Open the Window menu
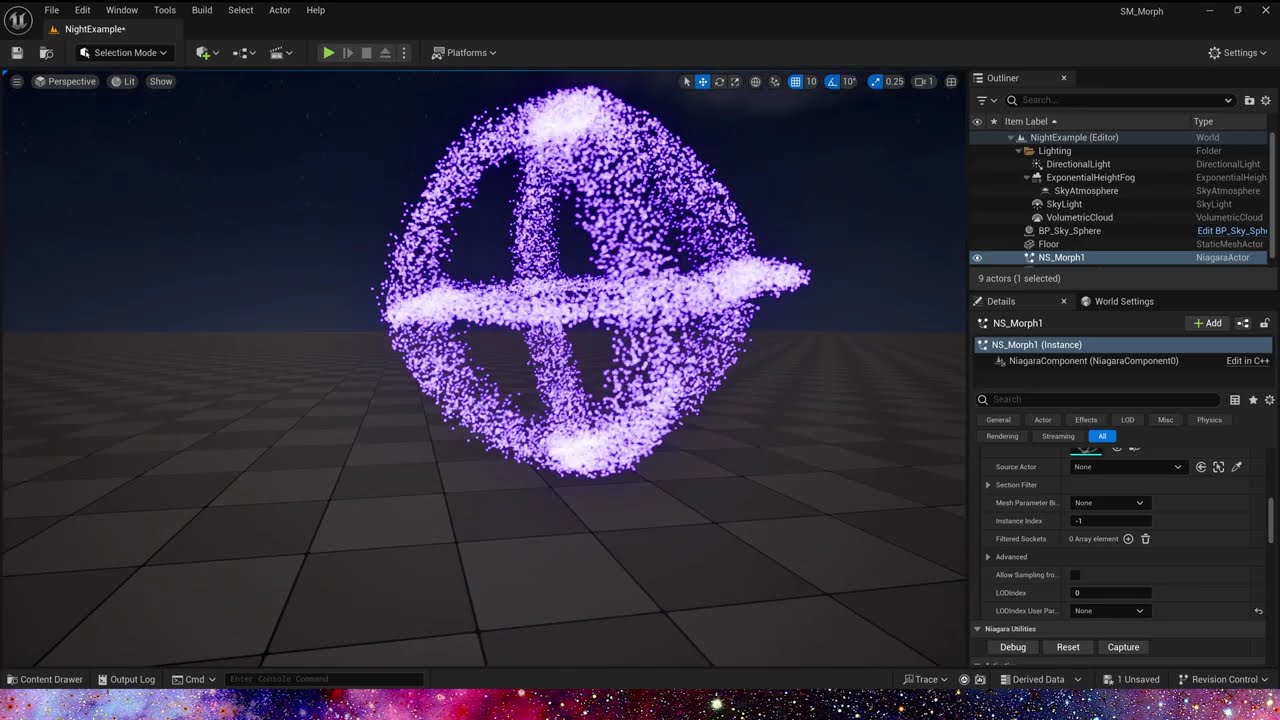Image resolution: width=1280 pixels, height=720 pixels. click(122, 10)
